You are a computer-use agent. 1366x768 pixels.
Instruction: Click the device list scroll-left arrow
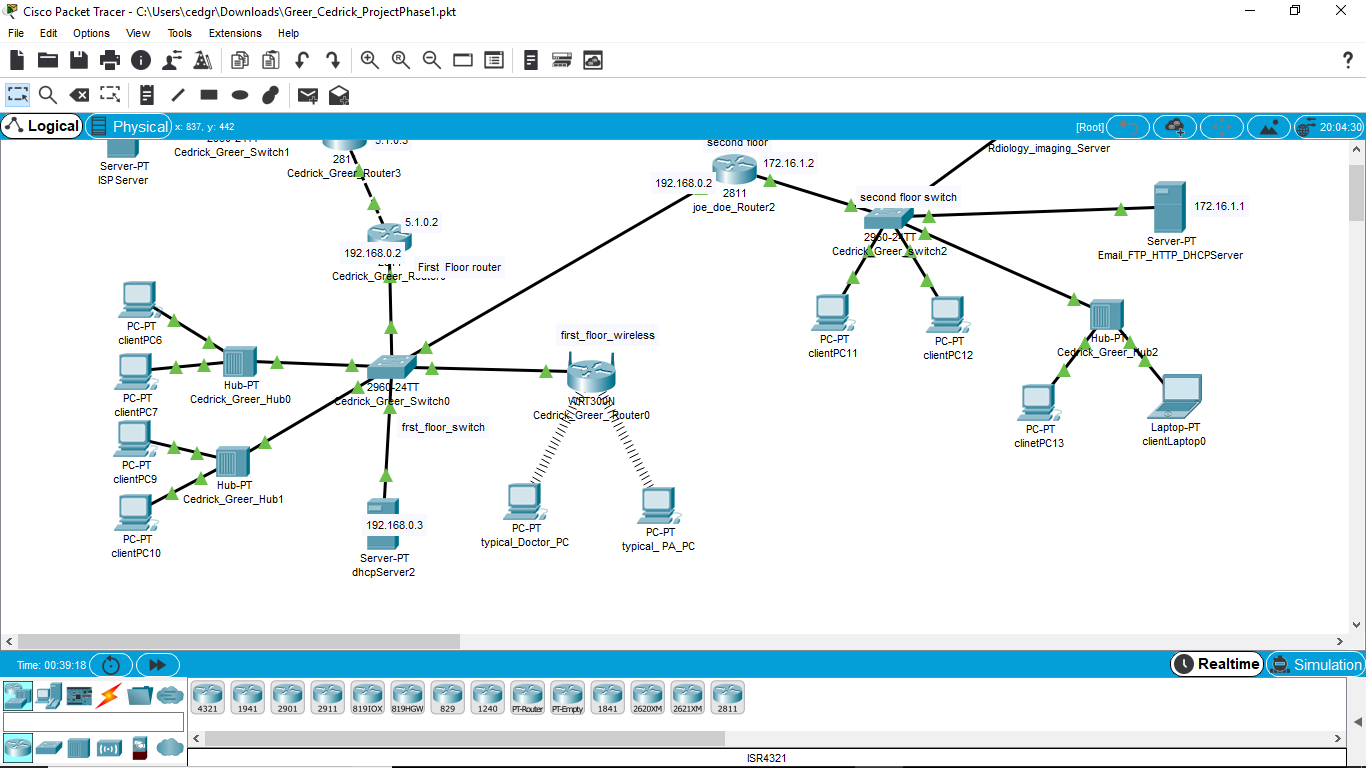196,738
